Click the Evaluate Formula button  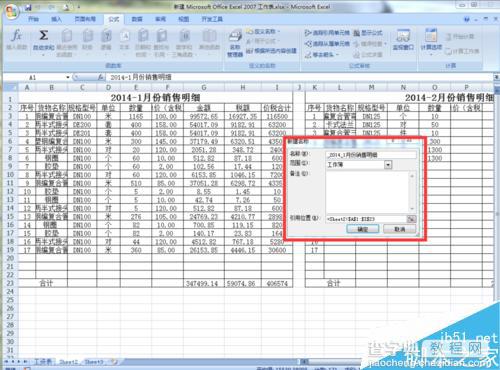point(369,54)
